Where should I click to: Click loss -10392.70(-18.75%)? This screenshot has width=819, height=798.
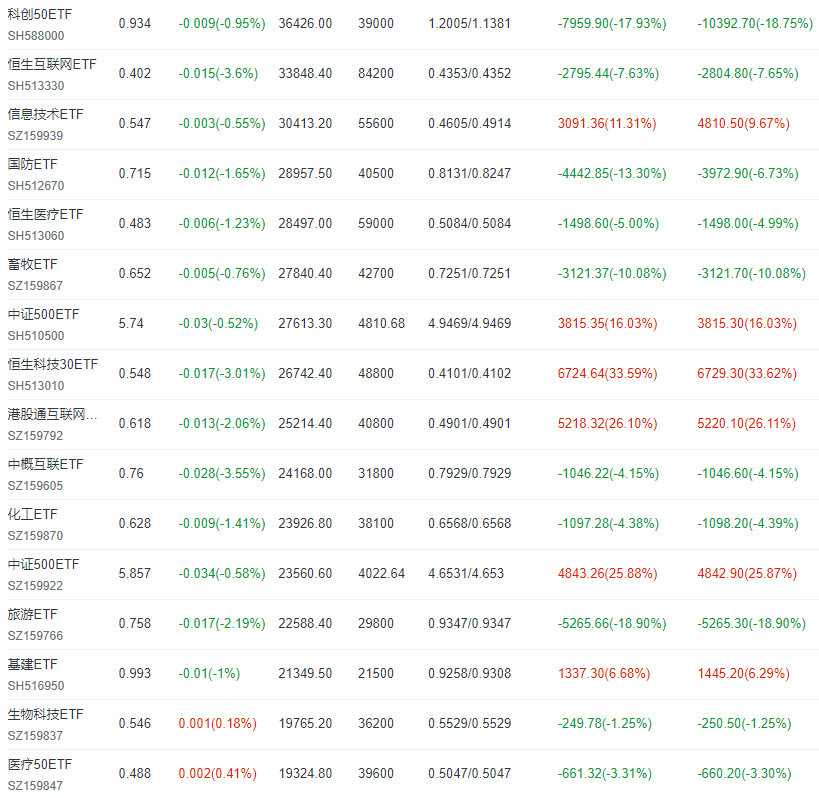(x=755, y=24)
